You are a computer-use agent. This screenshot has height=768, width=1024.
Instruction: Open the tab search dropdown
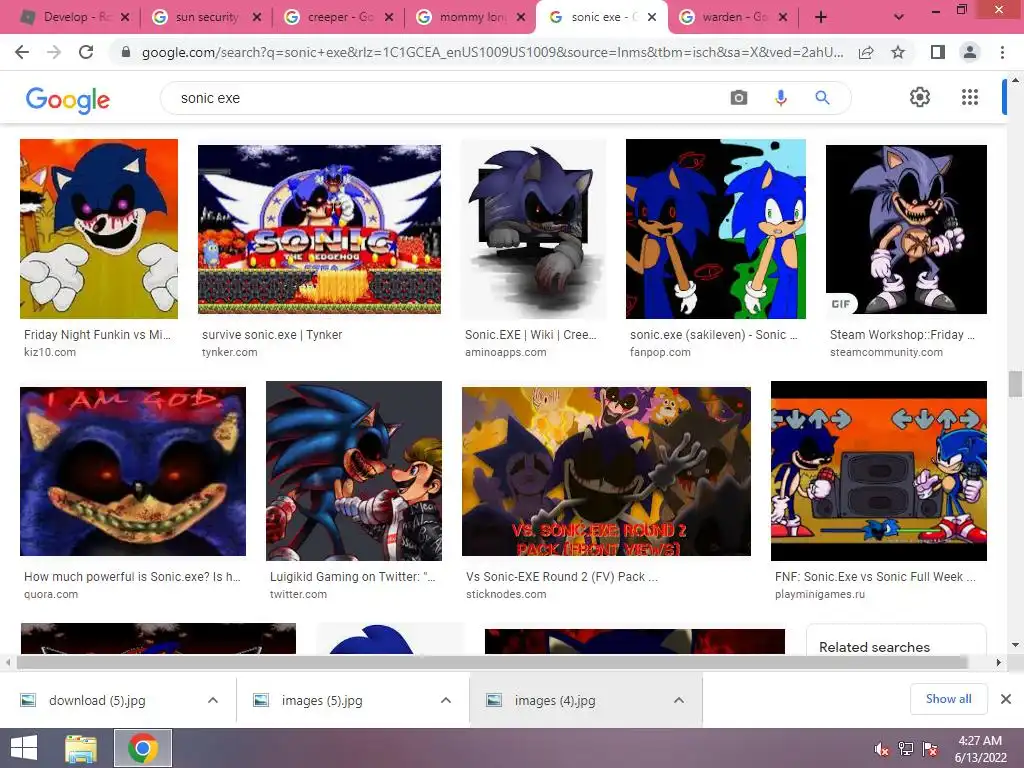pos(899,17)
